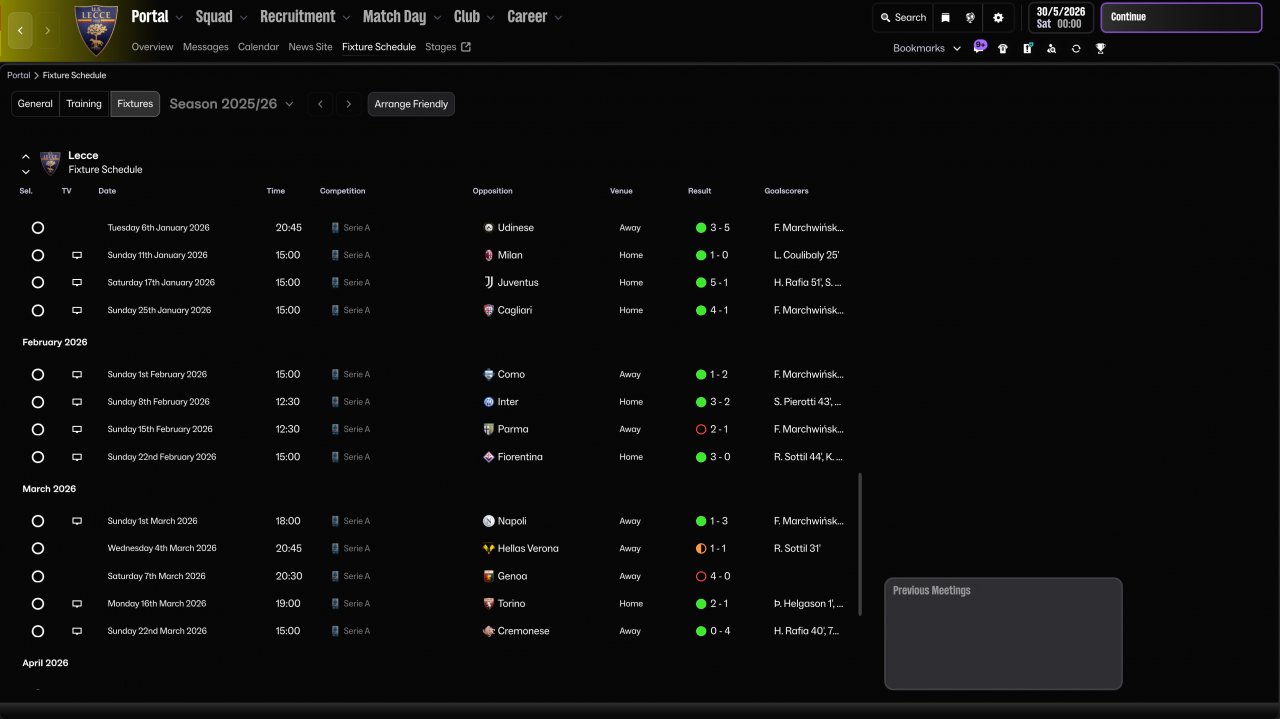Select the radio for the Udinese fixture
The image size is (1280, 719).
click(38, 228)
